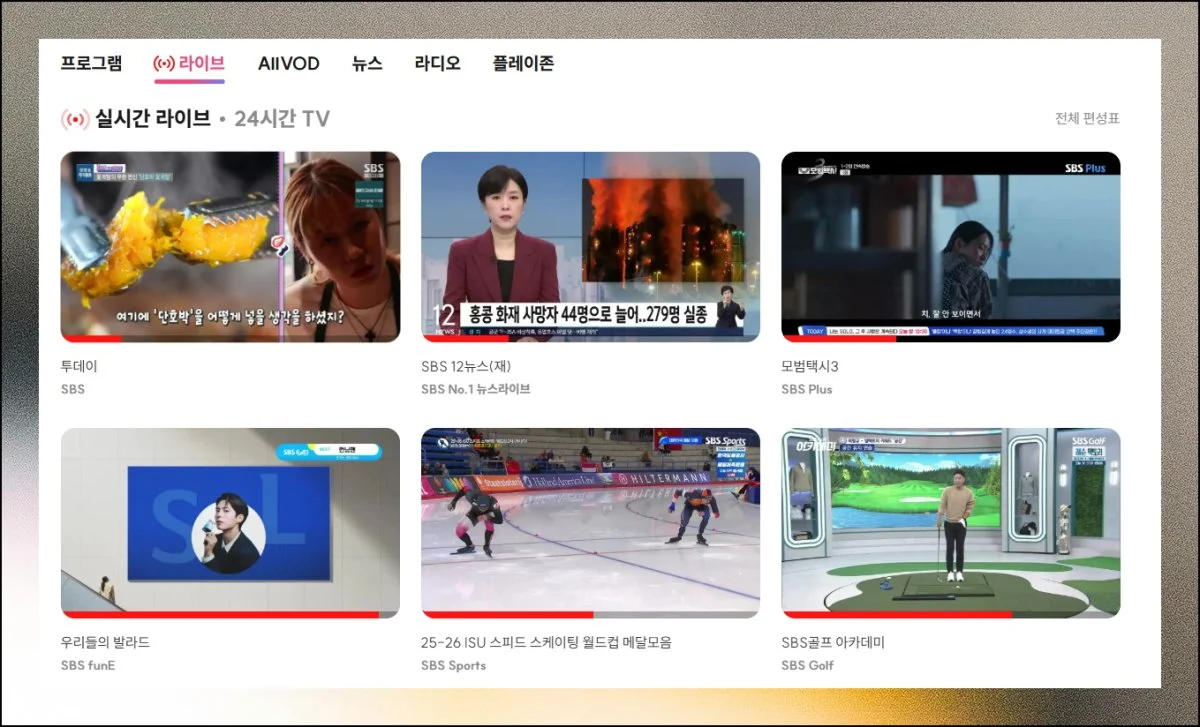Click the SBS Plus channel label

click(806, 389)
